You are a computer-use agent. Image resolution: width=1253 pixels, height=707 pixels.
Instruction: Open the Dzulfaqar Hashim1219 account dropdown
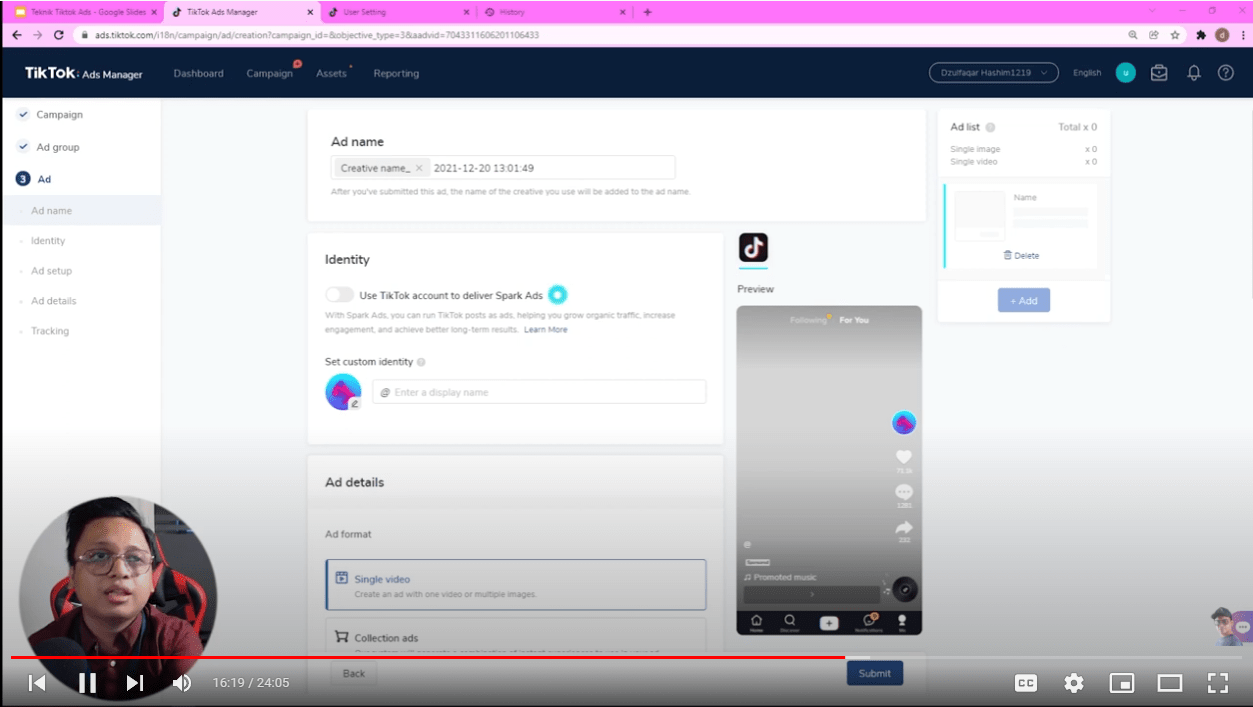tap(993, 73)
